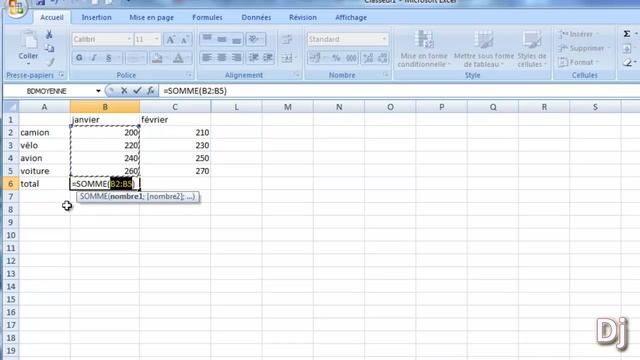Open the BDMOYENNE name box dropdown
Viewport: 640px width, 360px height.
pos(98,91)
